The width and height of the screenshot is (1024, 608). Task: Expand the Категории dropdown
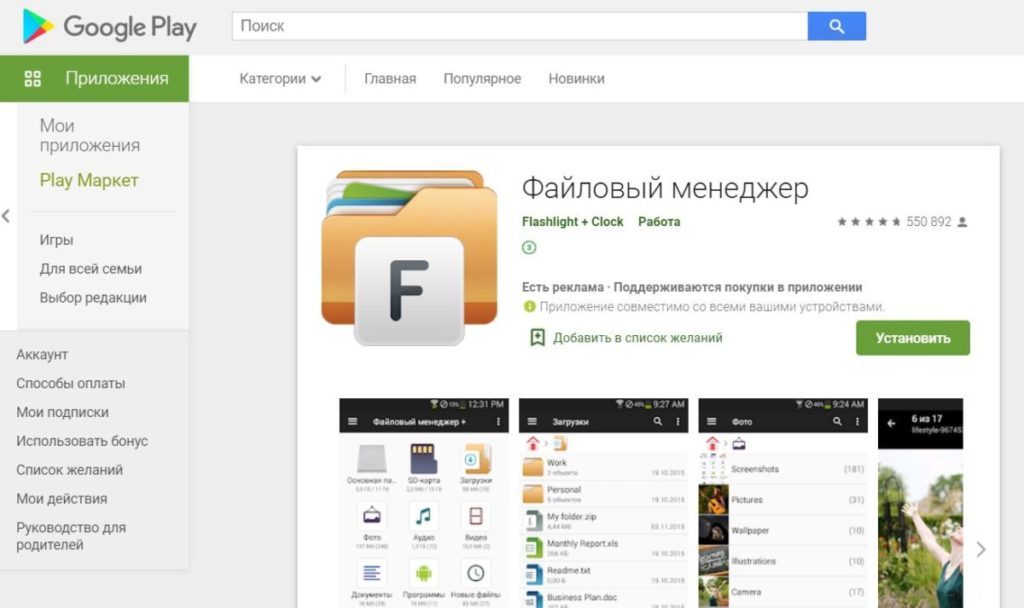pos(280,79)
